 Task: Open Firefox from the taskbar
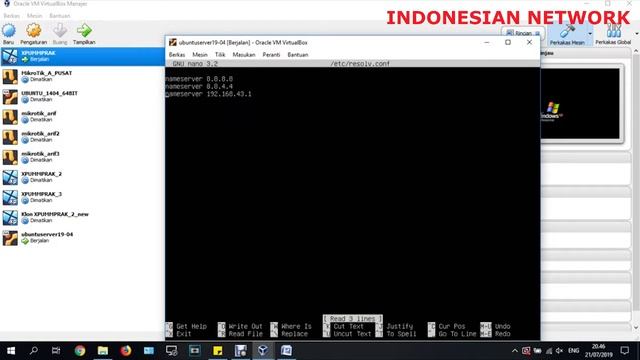tap(126, 351)
